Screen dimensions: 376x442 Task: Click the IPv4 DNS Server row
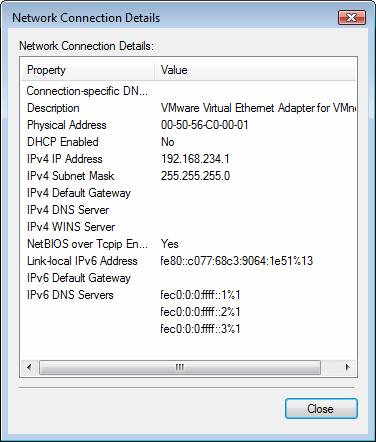pos(189,210)
